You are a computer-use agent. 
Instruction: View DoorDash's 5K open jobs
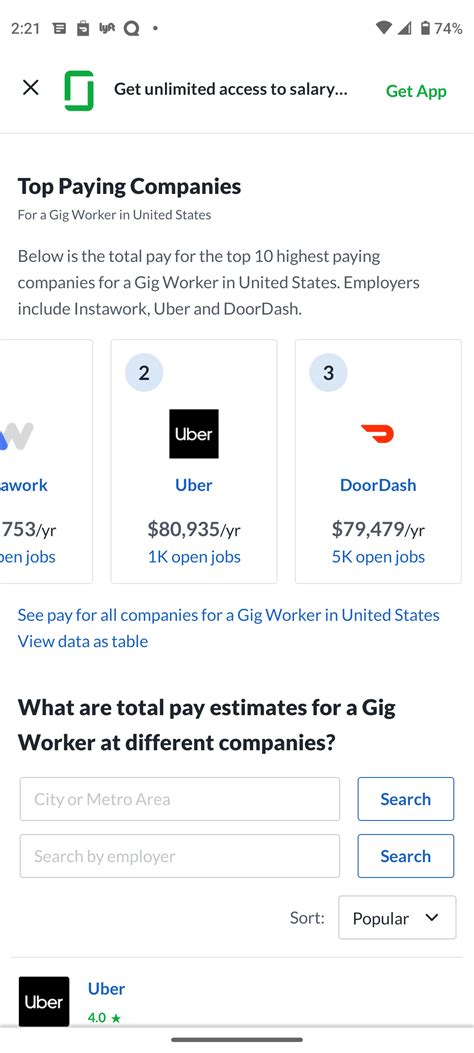[x=378, y=557]
